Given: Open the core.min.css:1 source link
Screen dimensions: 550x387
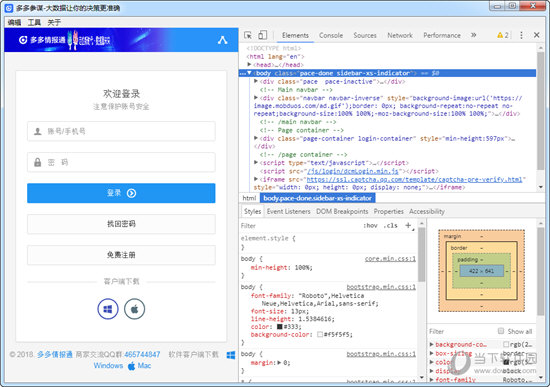Looking at the screenshot, I should tap(390, 259).
